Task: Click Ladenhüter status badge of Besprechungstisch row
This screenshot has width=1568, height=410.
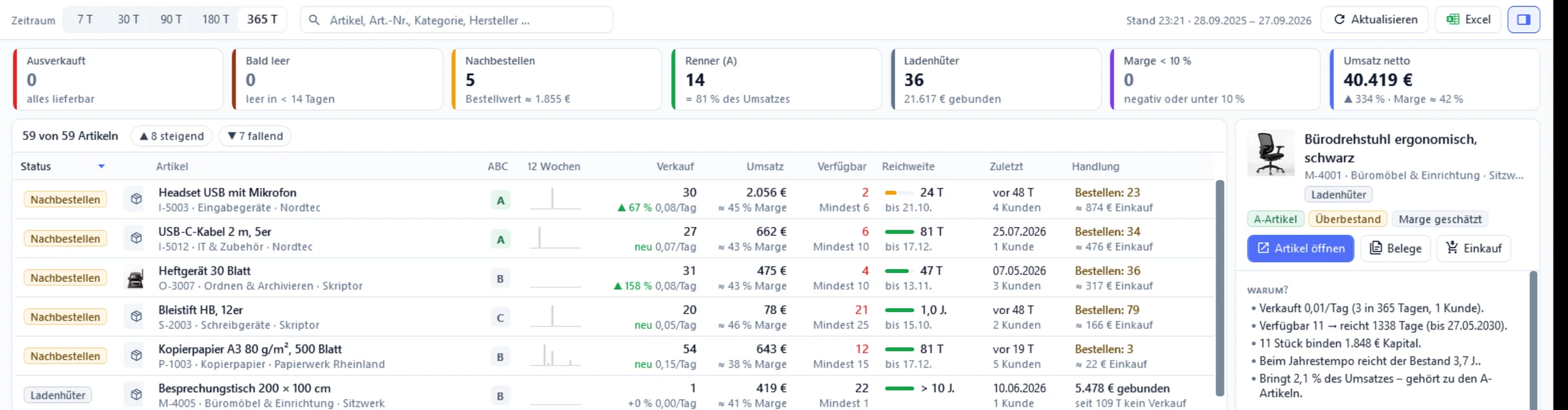Action: click(x=58, y=395)
